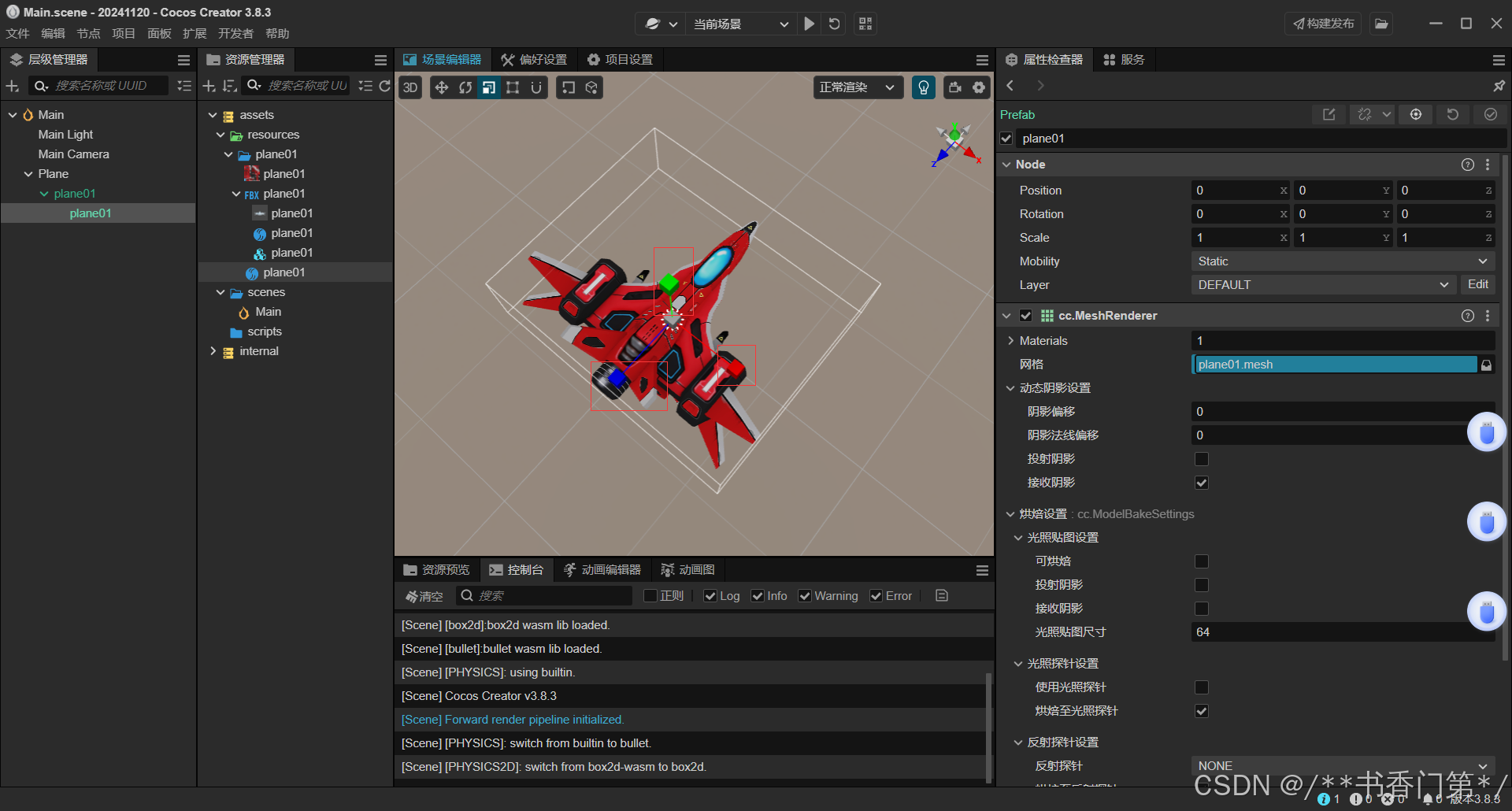This screenshot has width=1512, height=811.
Task: Switch to the 偏好设置 tab
Action: pos(534,60)
